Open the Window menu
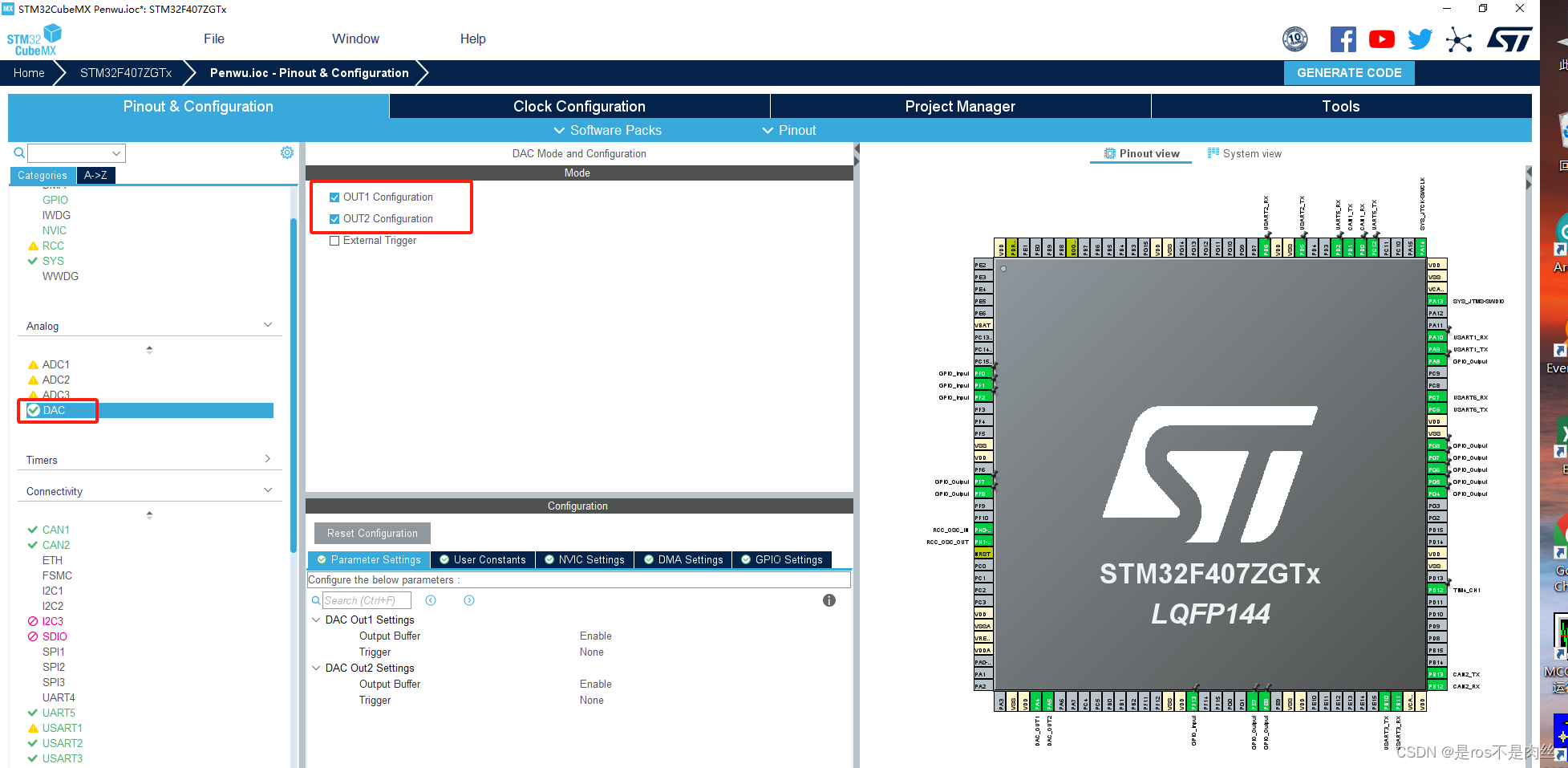The height and width of the screenshot is (768, 1568). (x=355, y=39)
